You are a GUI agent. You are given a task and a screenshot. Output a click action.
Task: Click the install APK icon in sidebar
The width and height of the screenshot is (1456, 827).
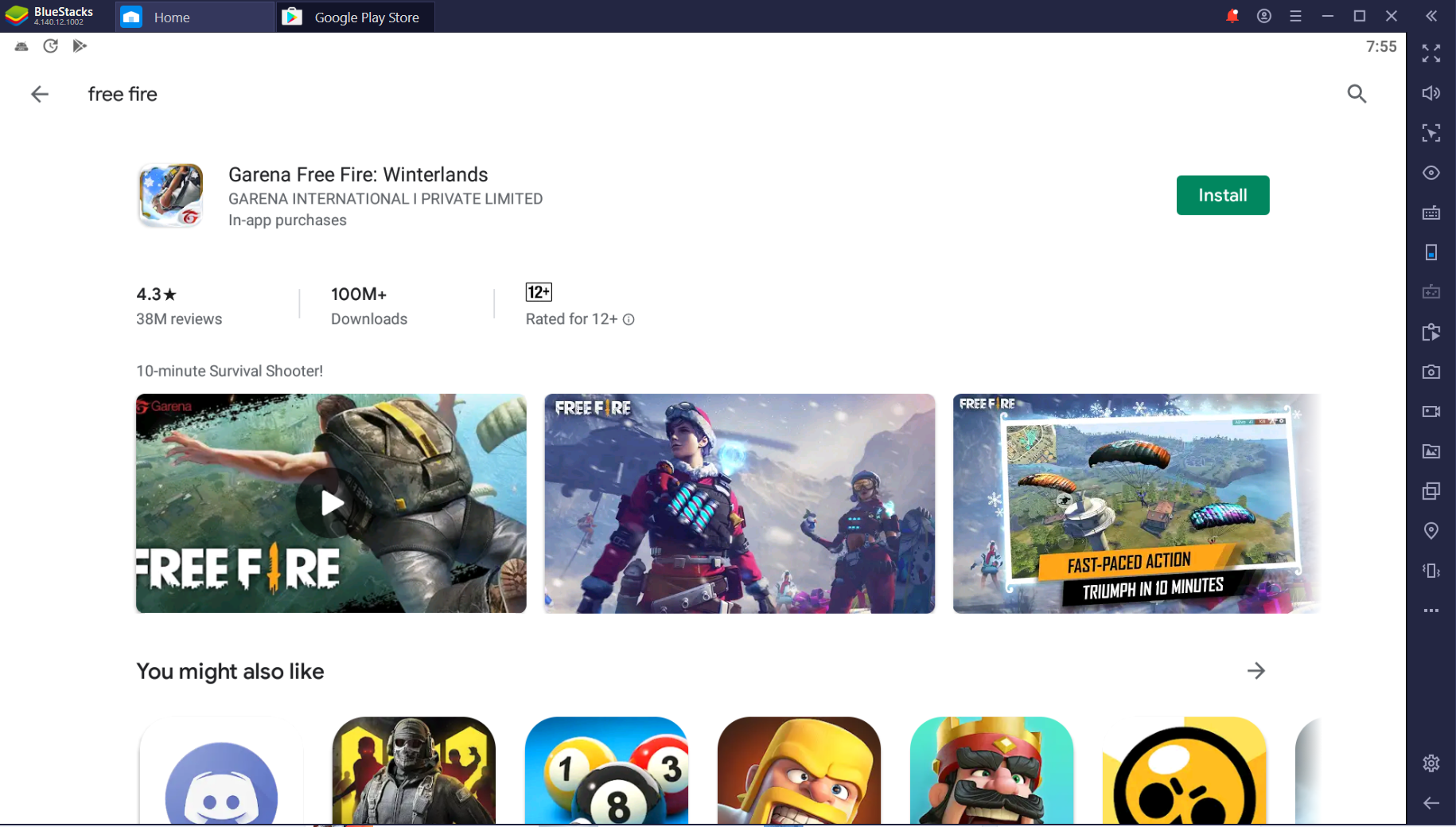click(x=1431, y=332)
